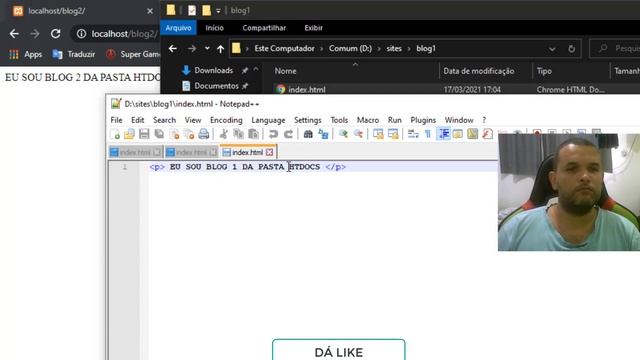Save the document with the floppy icon
The image size is (640, 360).
(x=144, y=134)
